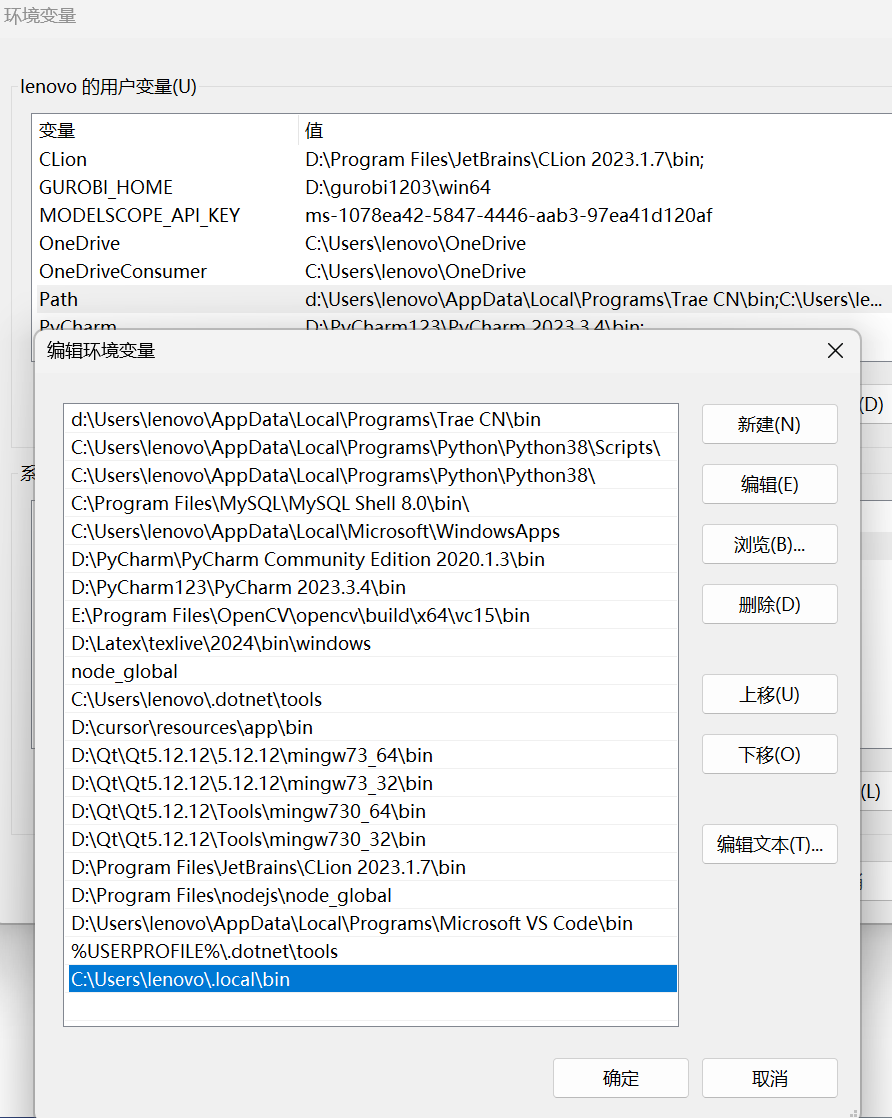Viewport: 892px width, 1118px height.
Task: Select PyCharm Community Edition 2020.1.3\bin entry
Action: pos(371,559)
